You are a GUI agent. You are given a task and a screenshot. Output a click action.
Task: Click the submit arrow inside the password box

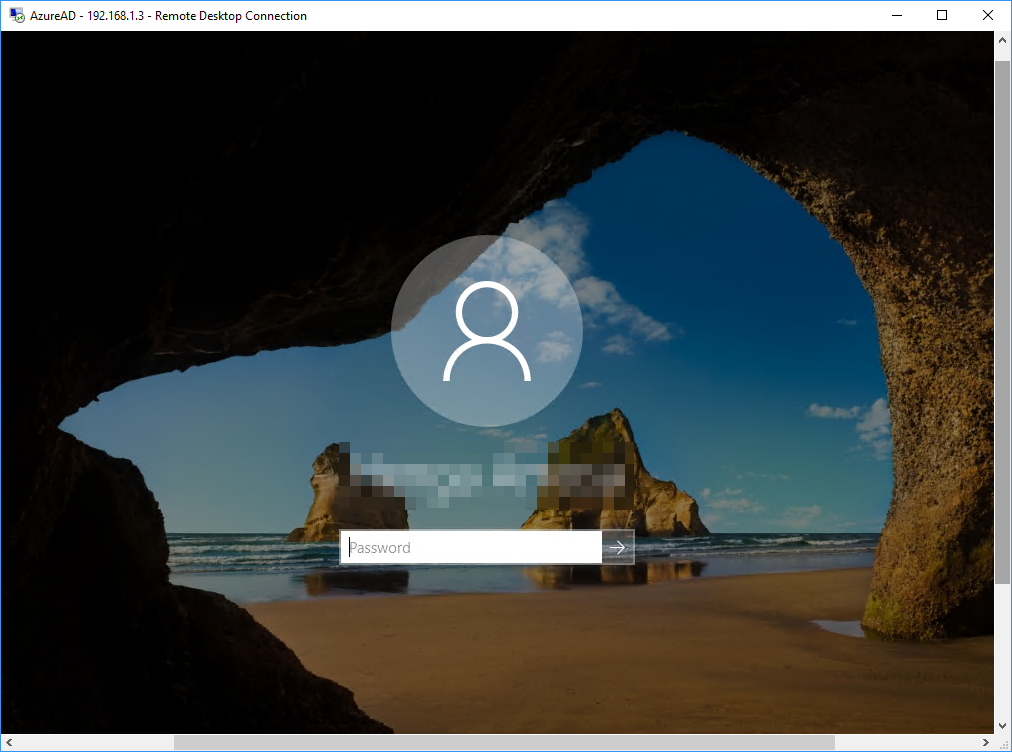point(619,547)
